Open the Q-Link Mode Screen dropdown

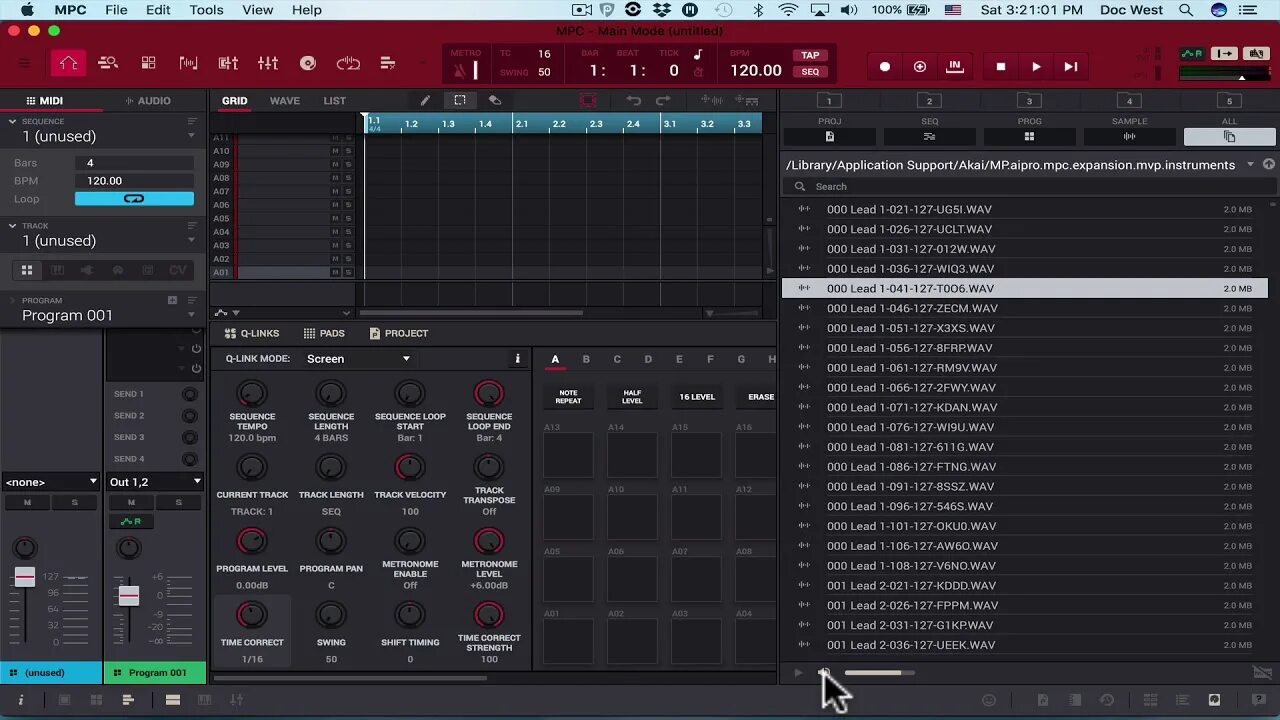(358, 359)
